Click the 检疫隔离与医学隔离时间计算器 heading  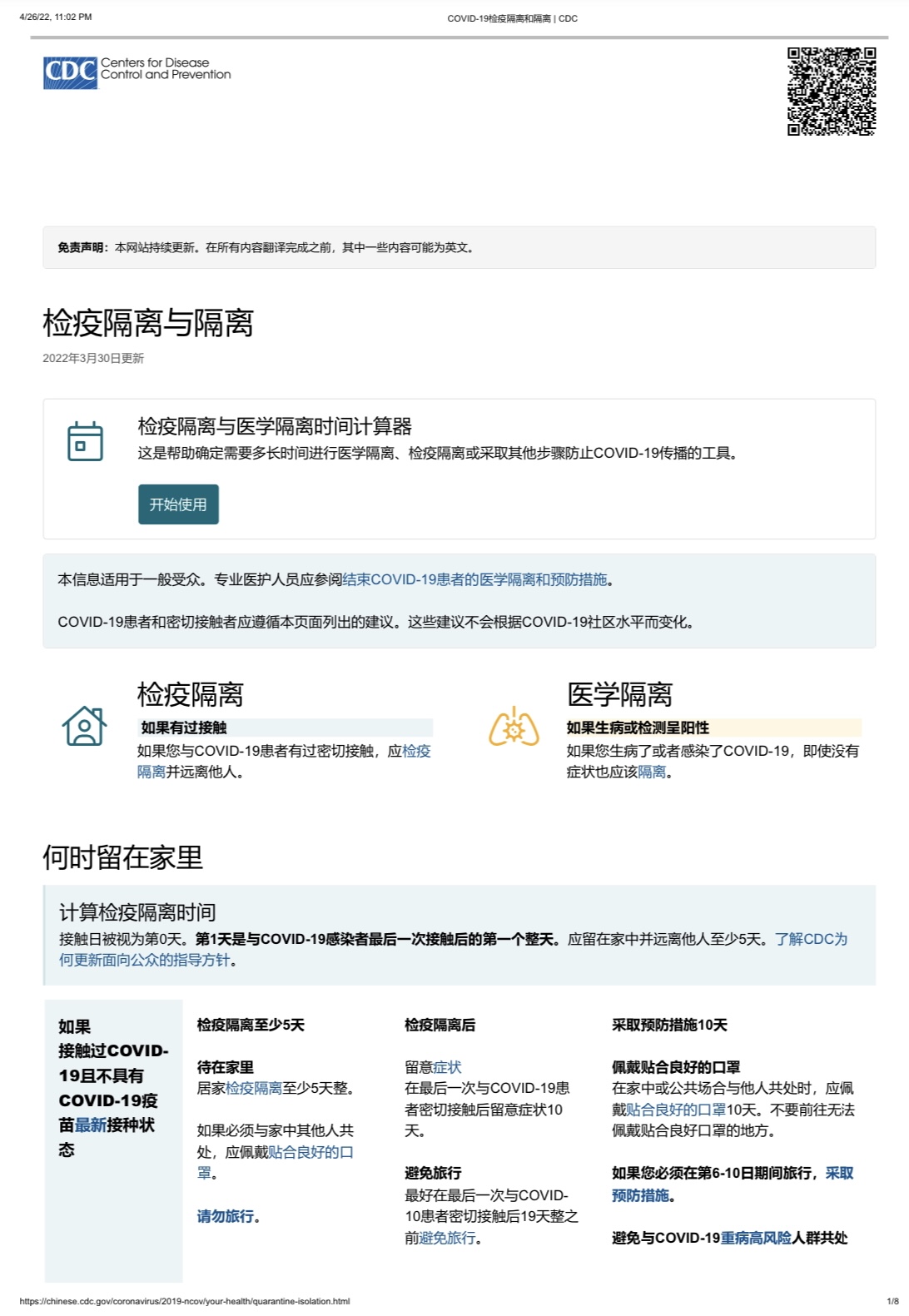pos(275,426)
